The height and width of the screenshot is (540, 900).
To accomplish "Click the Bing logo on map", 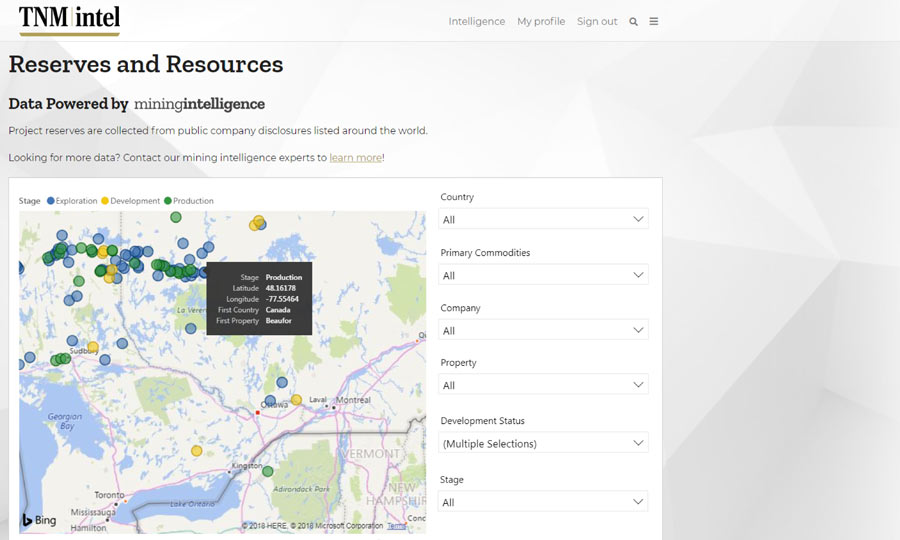I will (x=40, y=520).
